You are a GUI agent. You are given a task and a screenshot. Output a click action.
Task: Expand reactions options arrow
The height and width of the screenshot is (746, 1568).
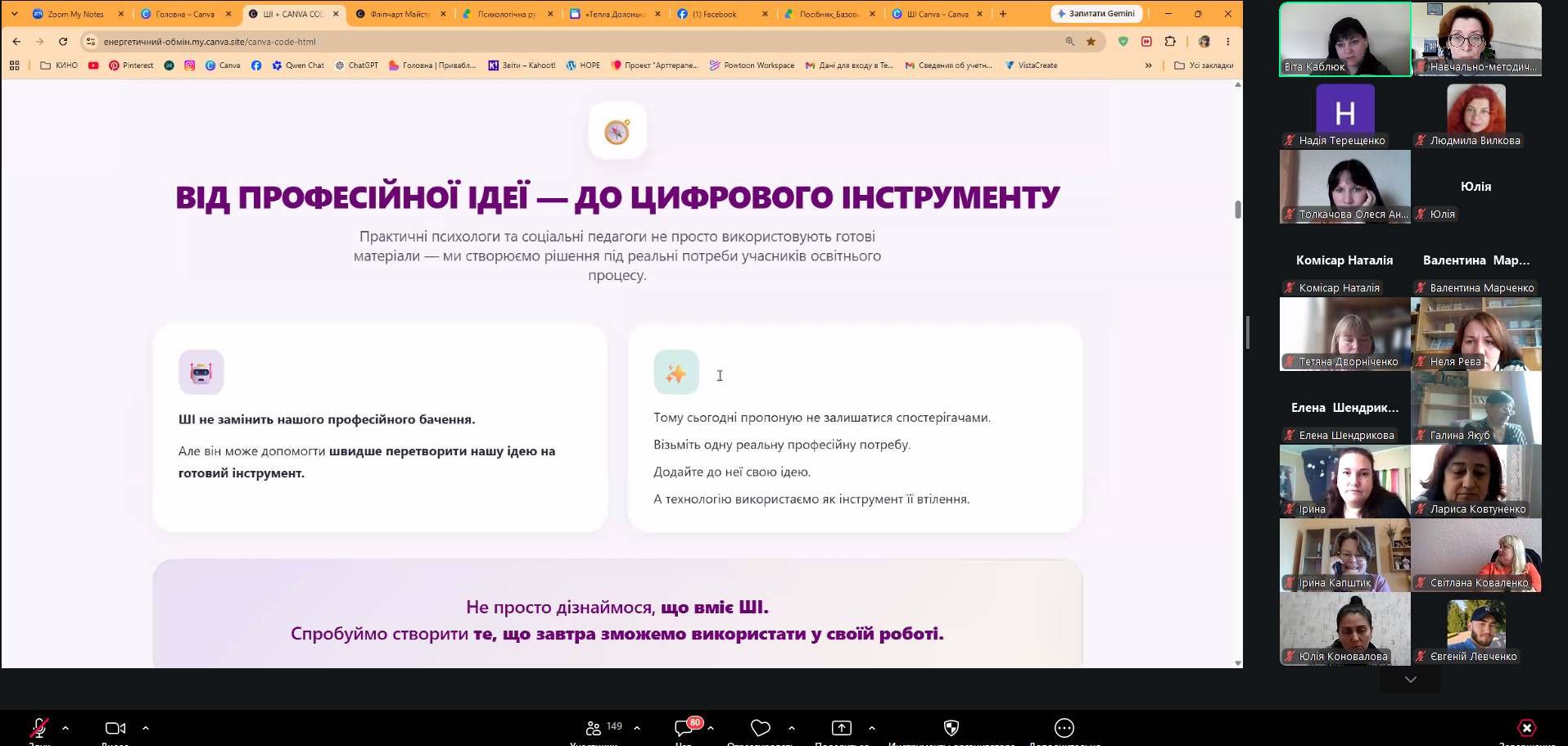click(x=791, y=727)
